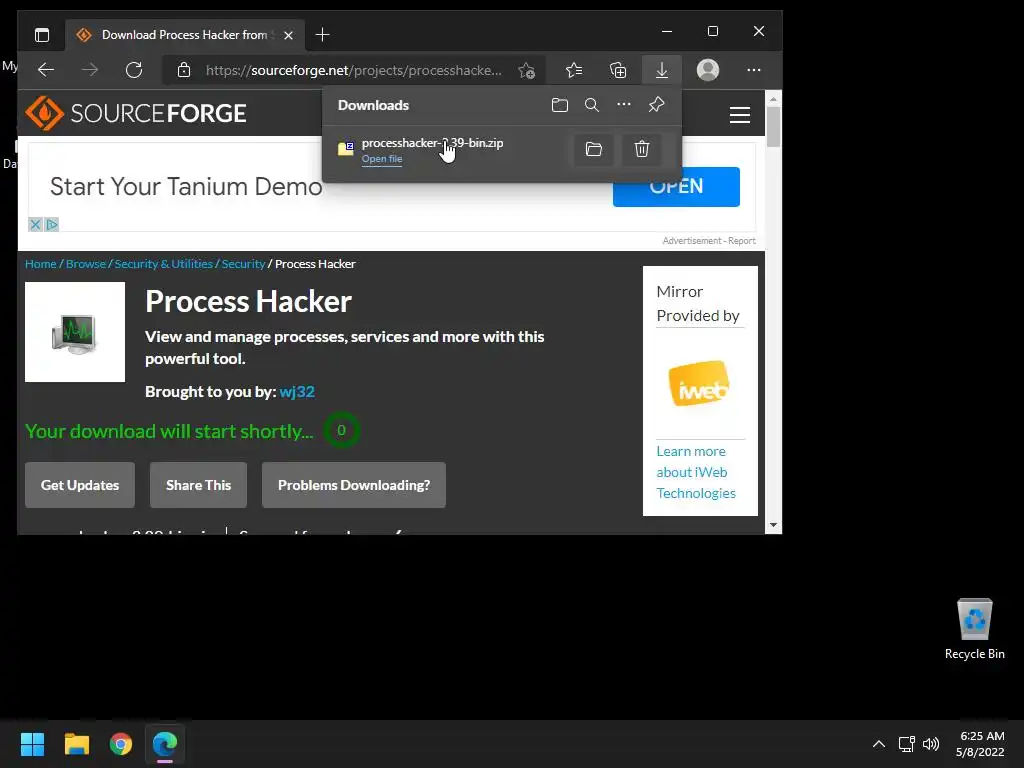The image size is (1024, 768).
Task: Click the Forward navigation arrow
Action: 90,70
